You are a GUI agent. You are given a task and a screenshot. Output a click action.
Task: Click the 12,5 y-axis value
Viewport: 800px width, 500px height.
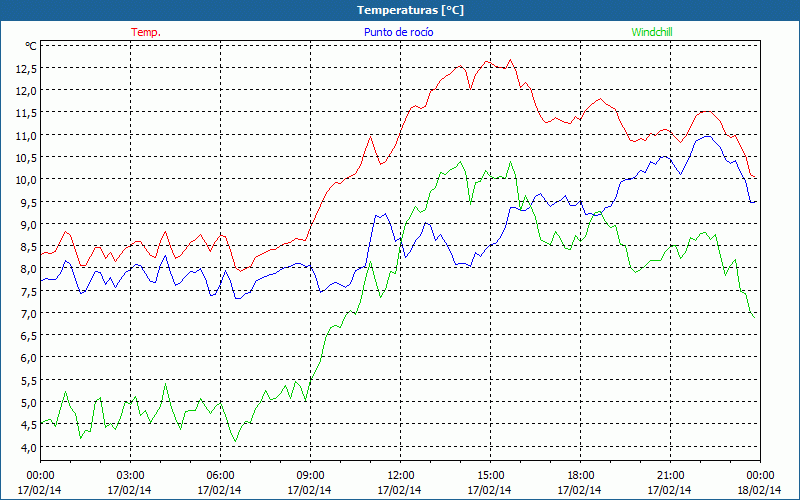pyautogui.click(x=26, y=68)
